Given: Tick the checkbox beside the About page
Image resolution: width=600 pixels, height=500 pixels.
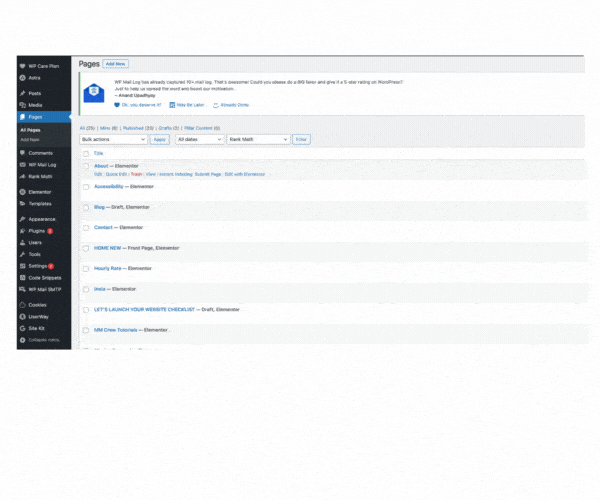Looking at the screenshot, I should click(86, 166).
